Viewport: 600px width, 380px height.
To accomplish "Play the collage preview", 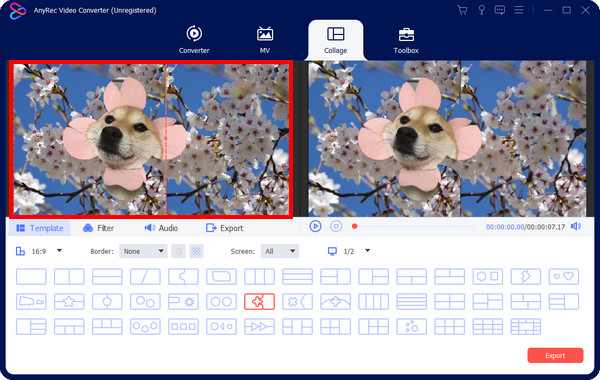I will tap(315, 226).
